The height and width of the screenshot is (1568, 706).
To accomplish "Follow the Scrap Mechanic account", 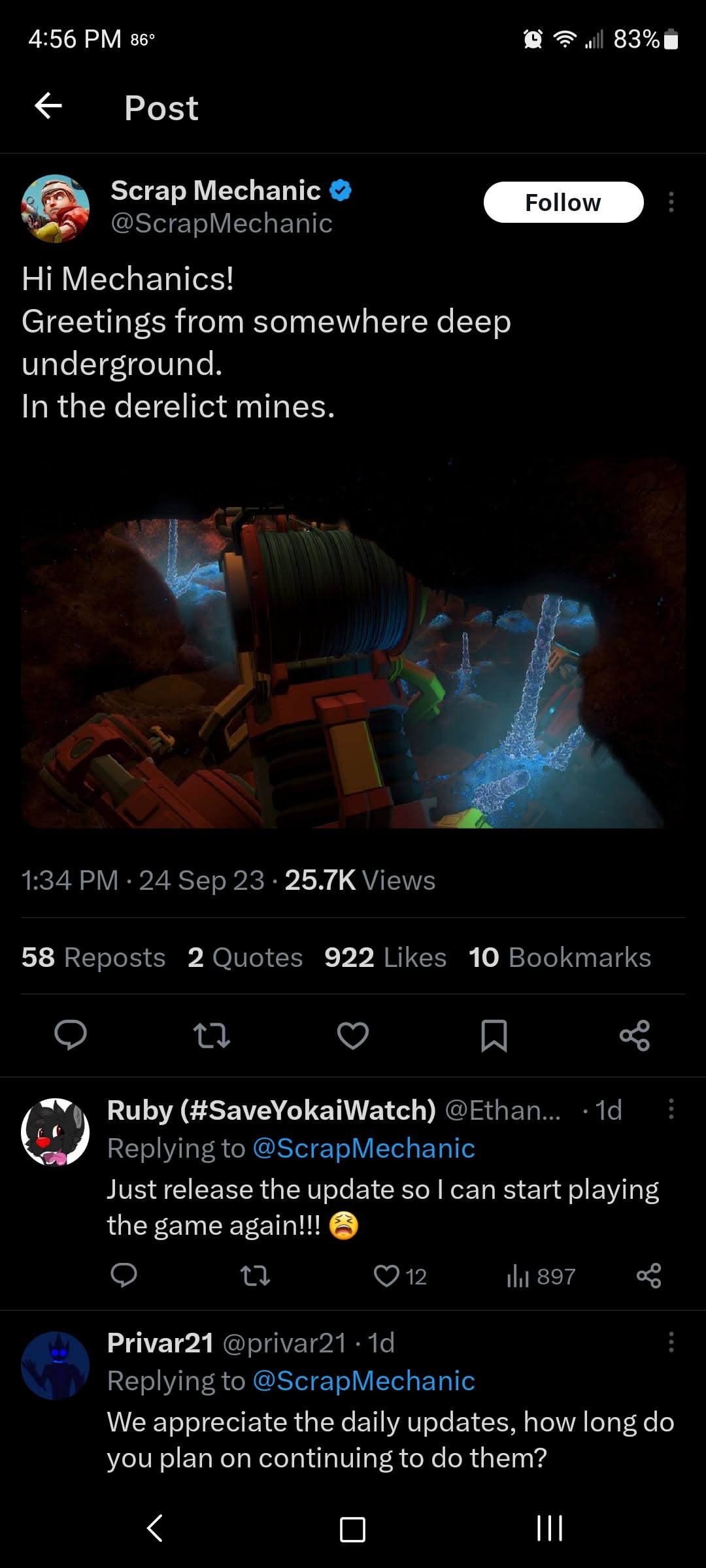I will (x=563, y=203).
